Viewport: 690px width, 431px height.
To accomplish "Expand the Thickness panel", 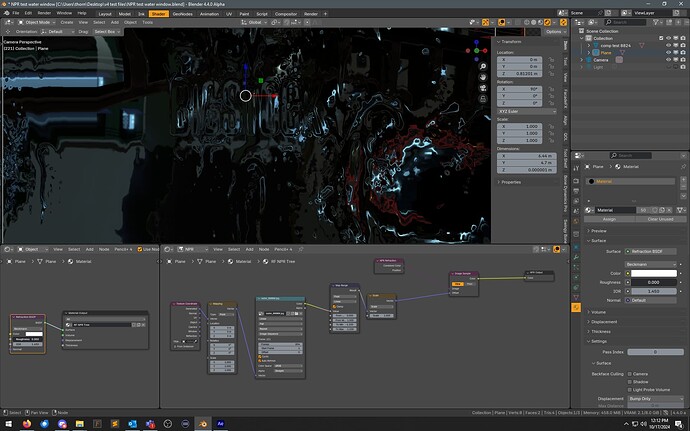I will tap(601, 332).
